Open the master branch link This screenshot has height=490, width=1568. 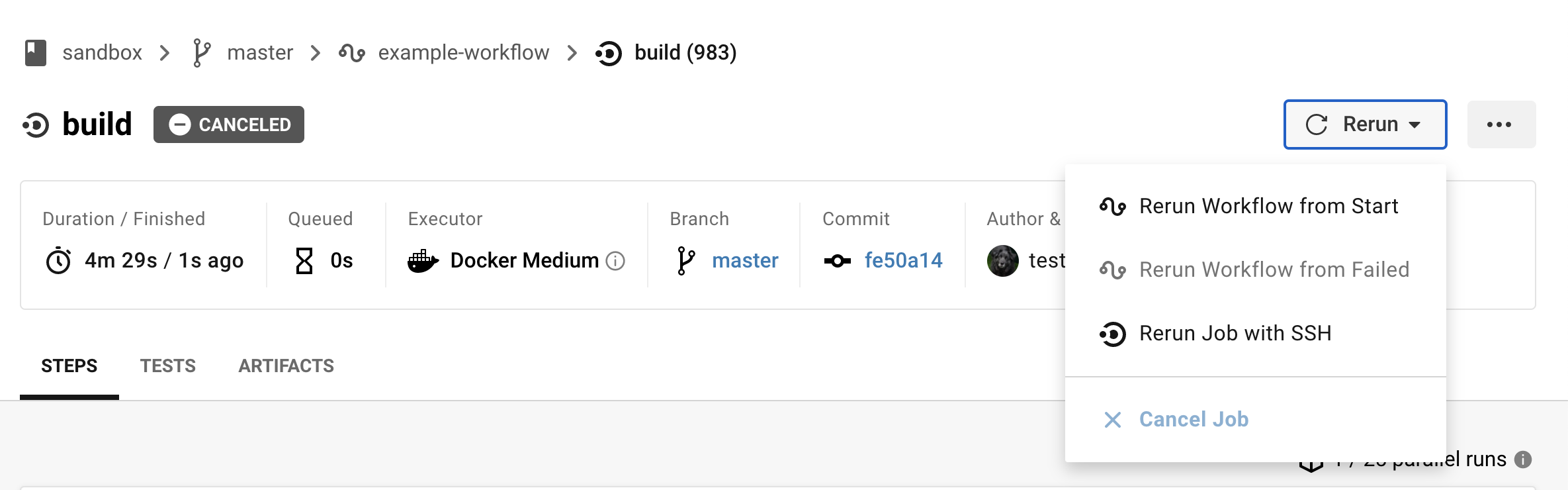(745, 261)
